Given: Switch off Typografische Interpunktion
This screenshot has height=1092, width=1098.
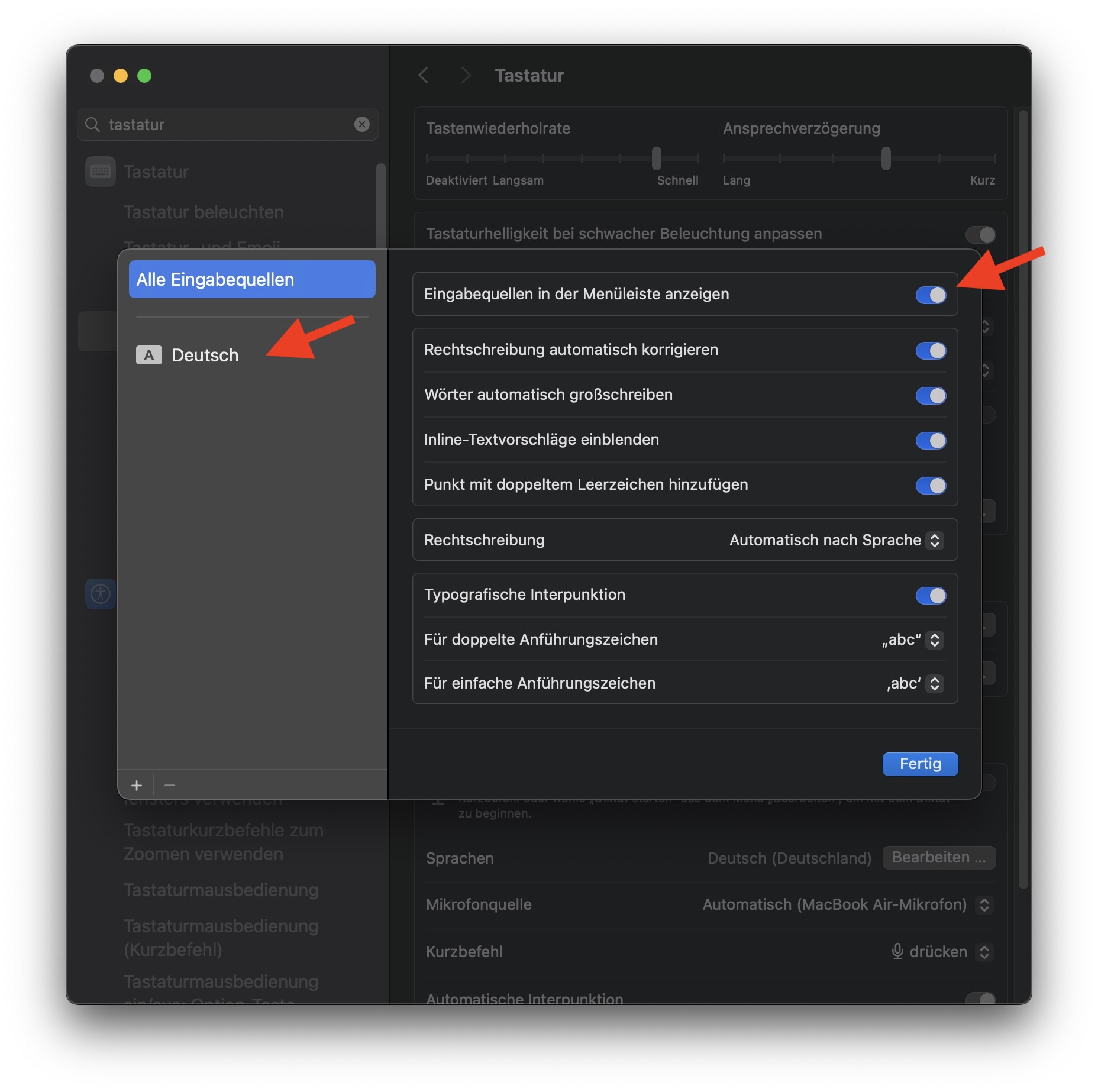Looking at the screenshot, I should tap(931, 595).
